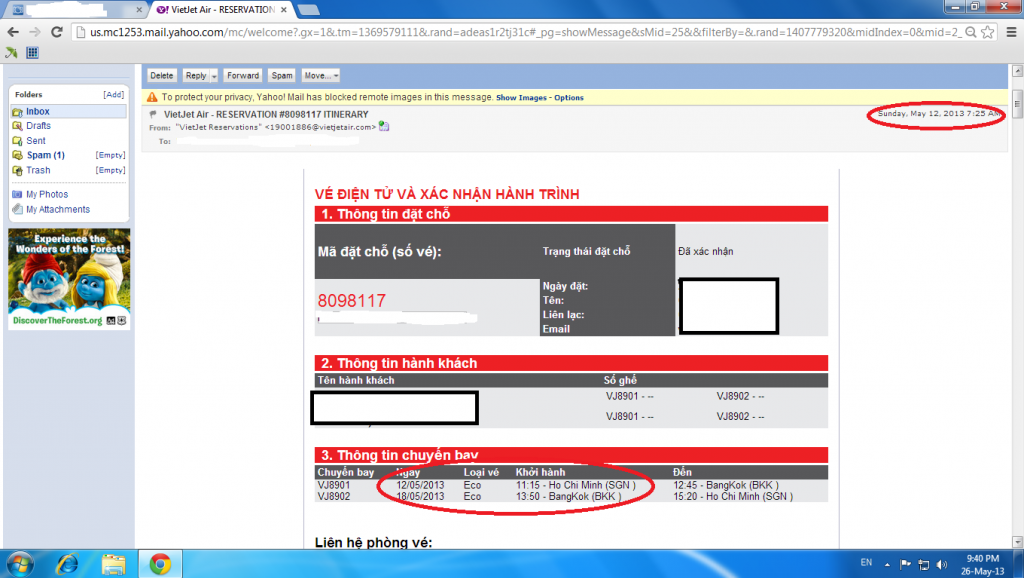Open the Windows Start button
Screen dimensions: 1024x578
[x=18, y=564]
